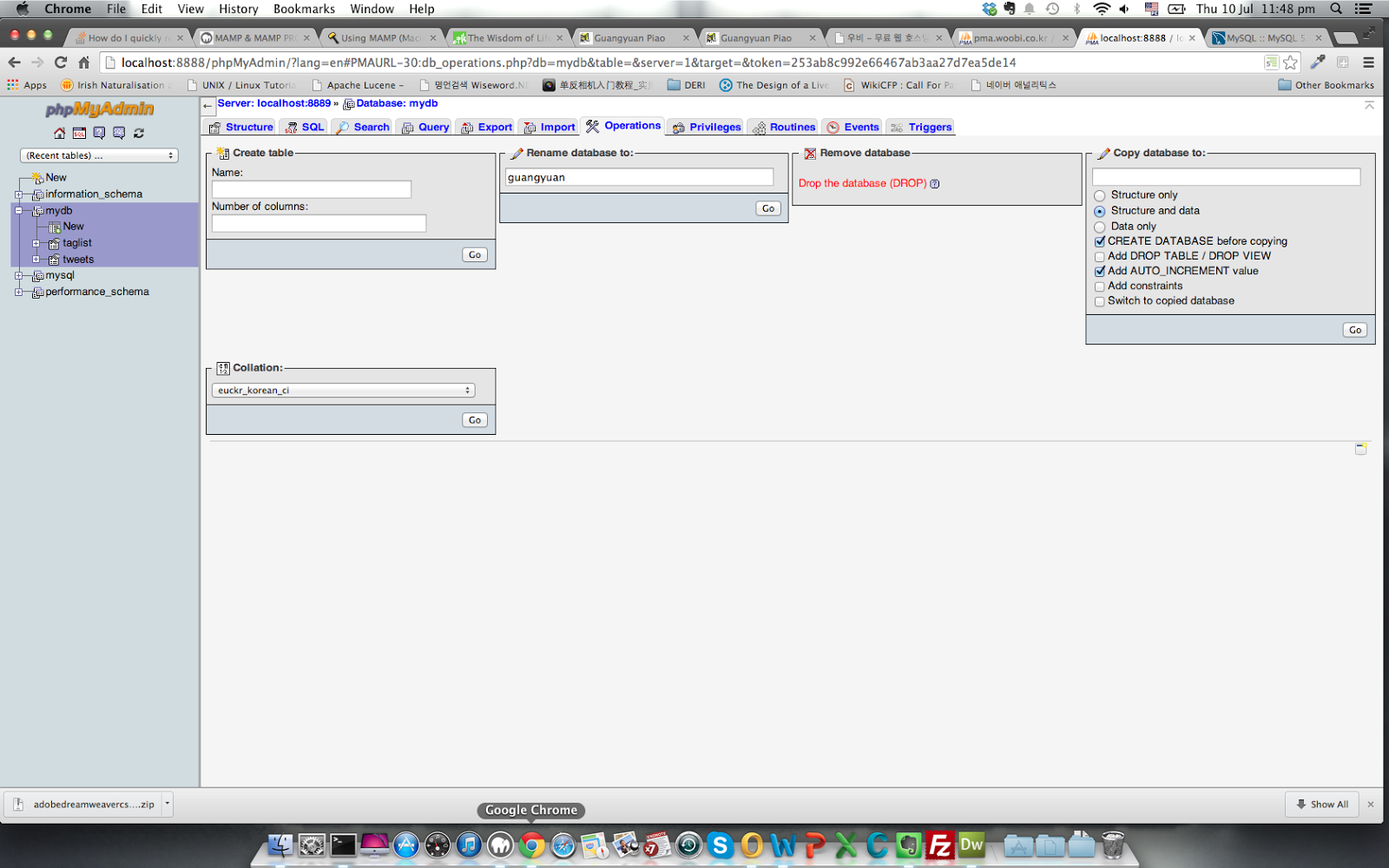This screenshot has height=868, width=1389.
Task: Open the Bookmarks menu in the menu bar
Action: [304, 9]
